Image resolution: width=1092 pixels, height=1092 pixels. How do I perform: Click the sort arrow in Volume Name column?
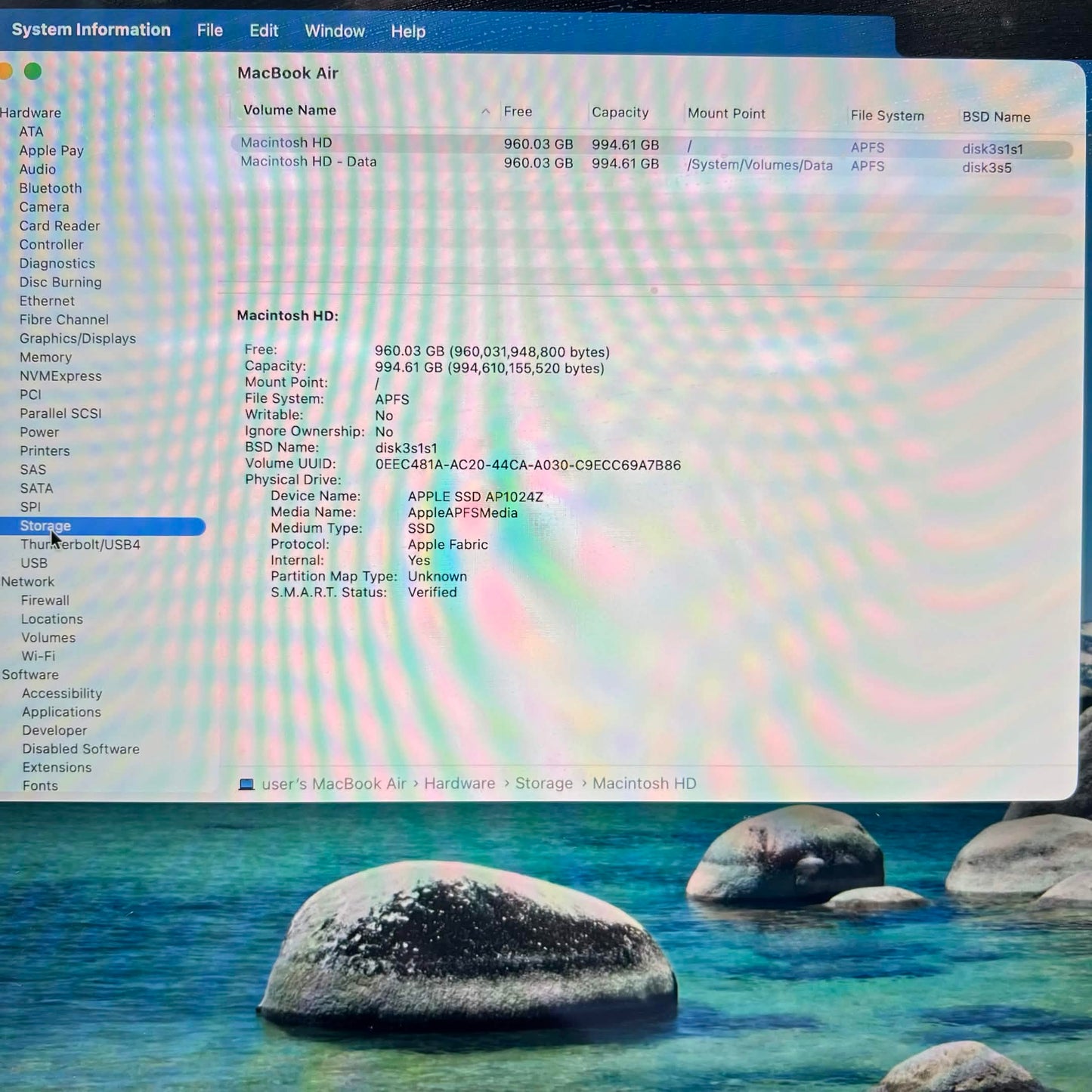point(485,111)
